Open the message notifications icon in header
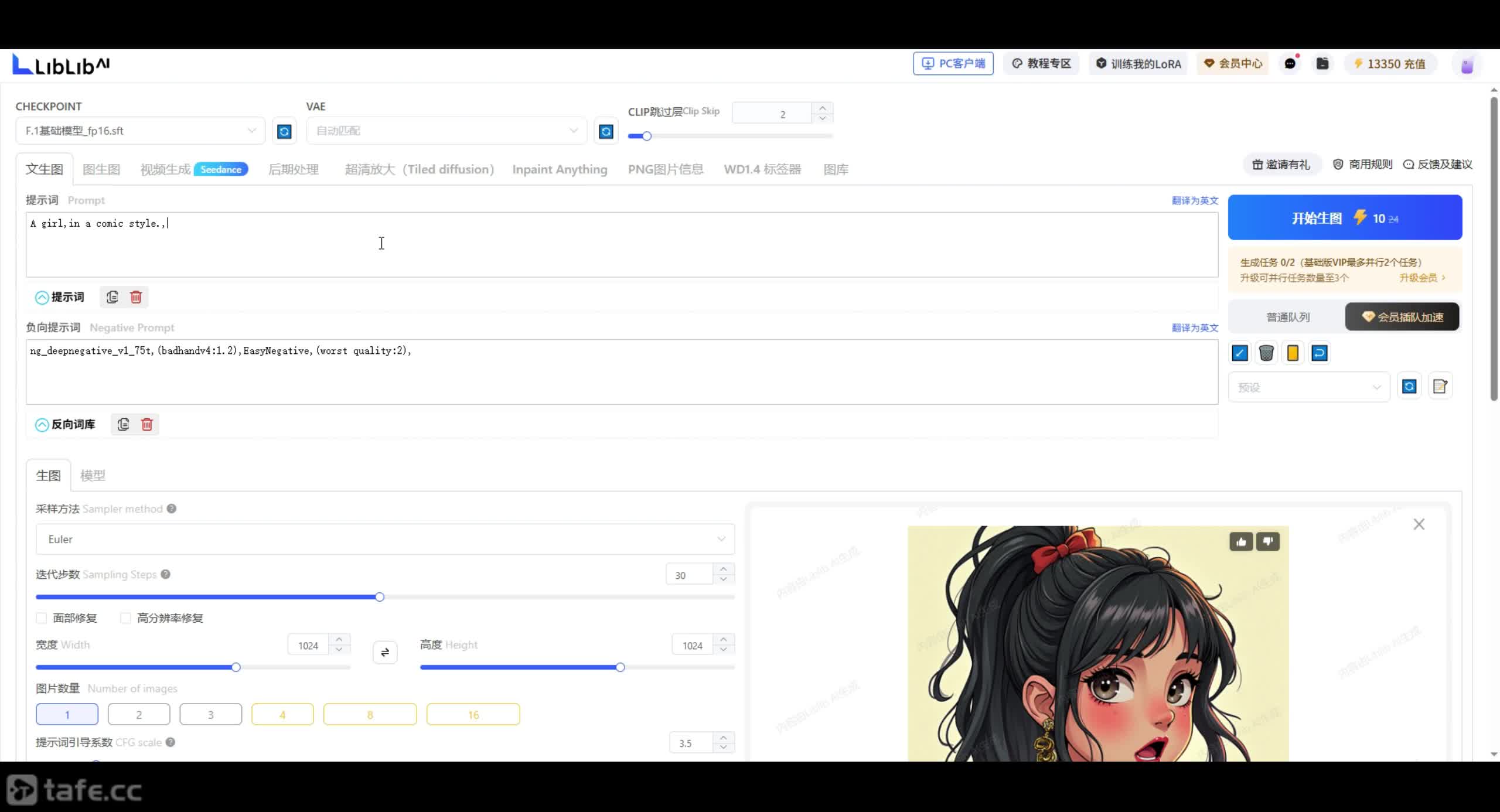Image resolution: width=1500 pixels, height=812 pixels. coord(1290,64)
